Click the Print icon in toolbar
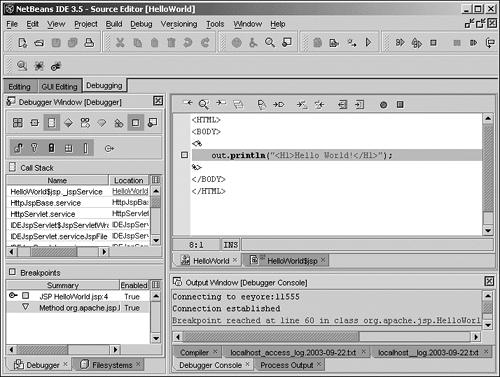 [89, 43]
